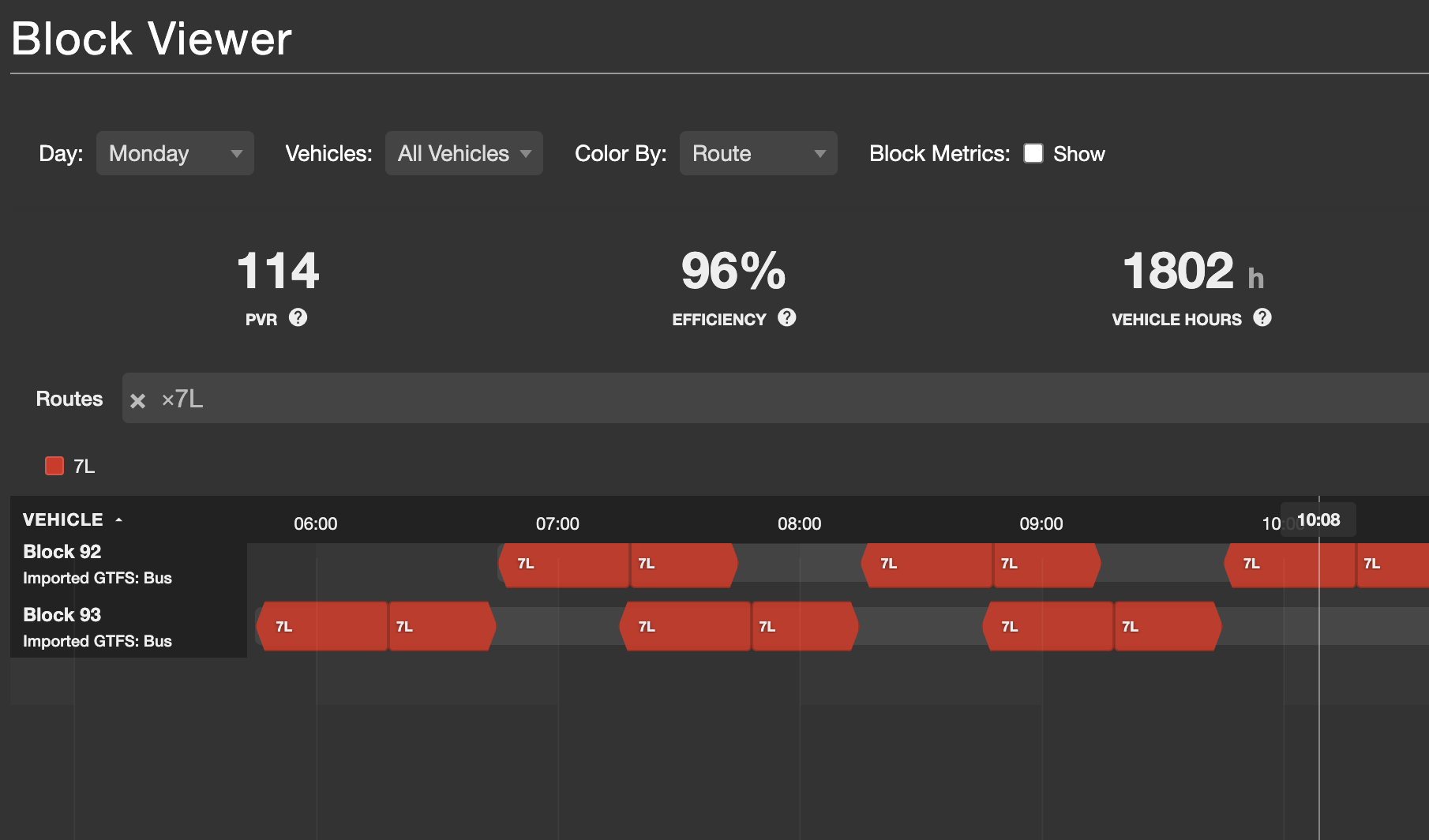The width and height of the screenshot is (1429, 840).
Task: Expand the All Vehicles dropdown
Action: point(463,153)
